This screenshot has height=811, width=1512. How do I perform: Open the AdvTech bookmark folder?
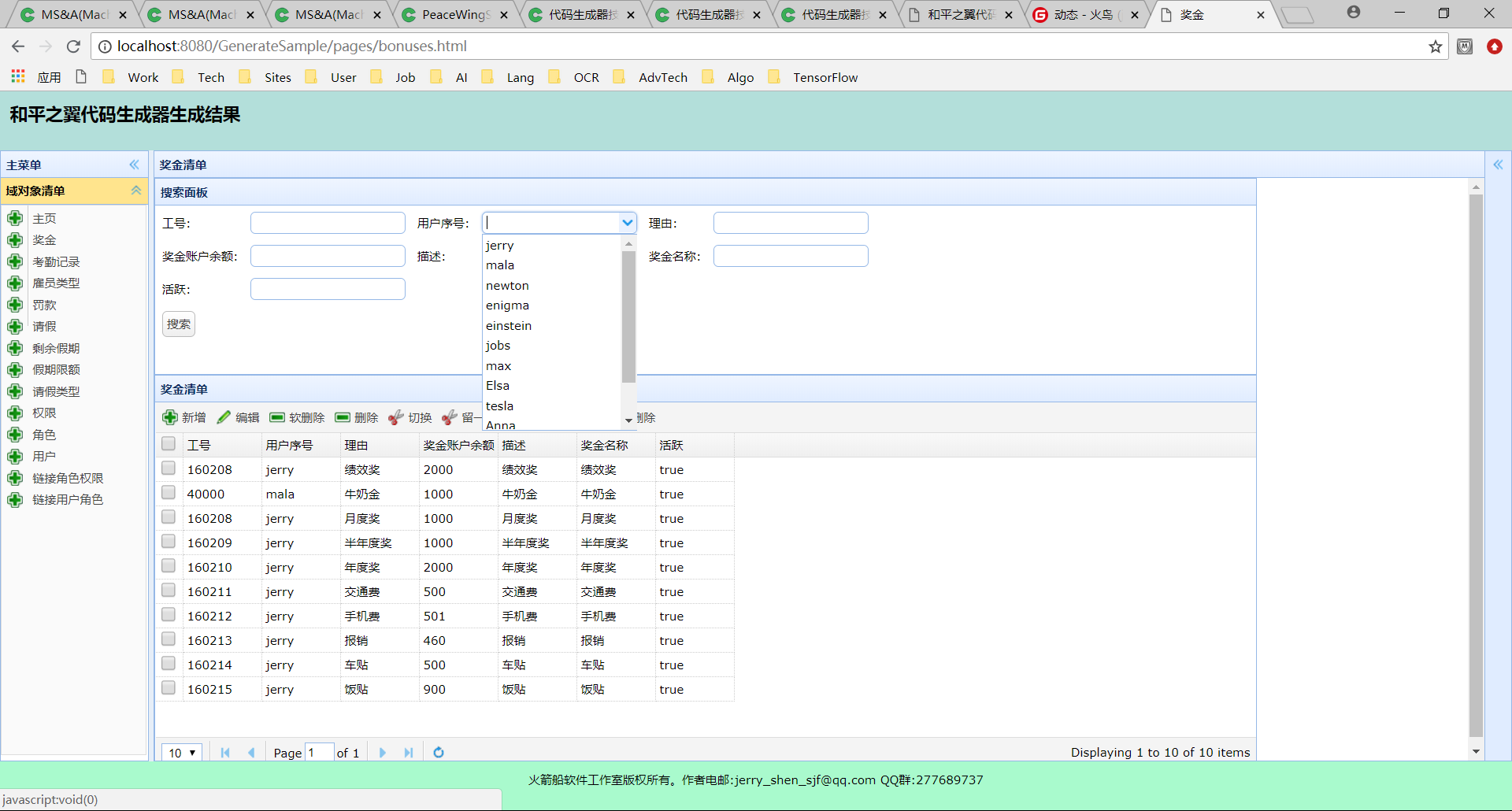(x=652, y=77)
